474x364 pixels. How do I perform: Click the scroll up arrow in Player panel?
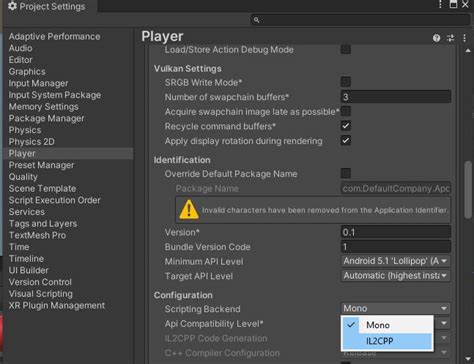coord(468,51)
